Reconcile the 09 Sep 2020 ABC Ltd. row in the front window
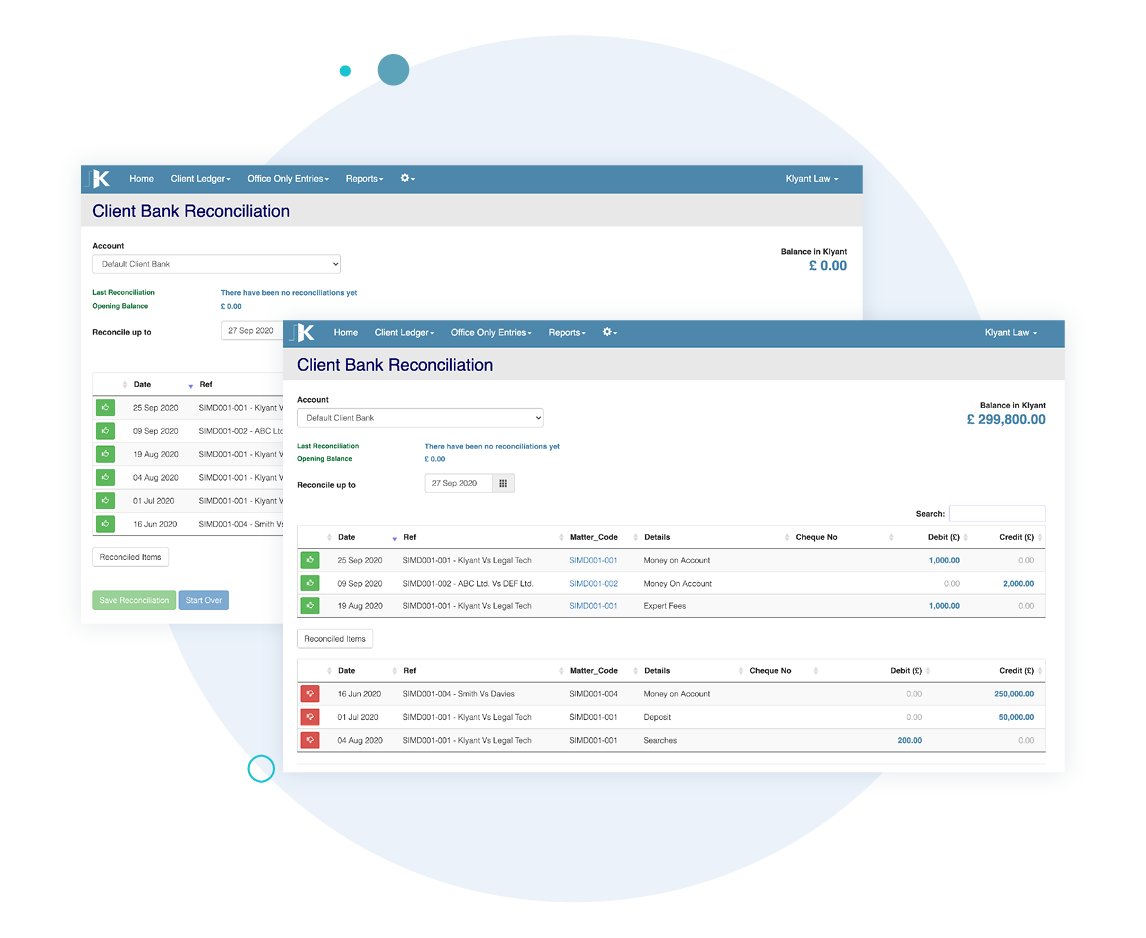This screenshot has width=1146, height=938. pyautogui.click(x=310, y=583)
